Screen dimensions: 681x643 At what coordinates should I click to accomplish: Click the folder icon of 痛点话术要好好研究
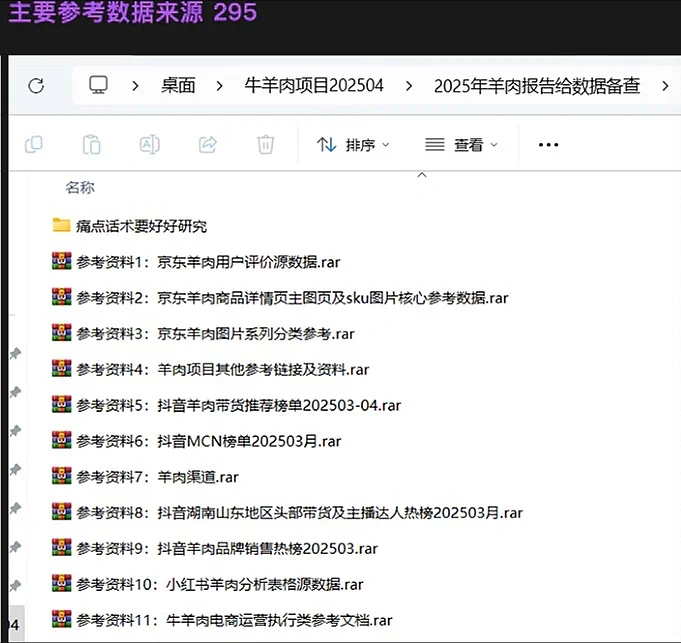(x=61, y=225)
